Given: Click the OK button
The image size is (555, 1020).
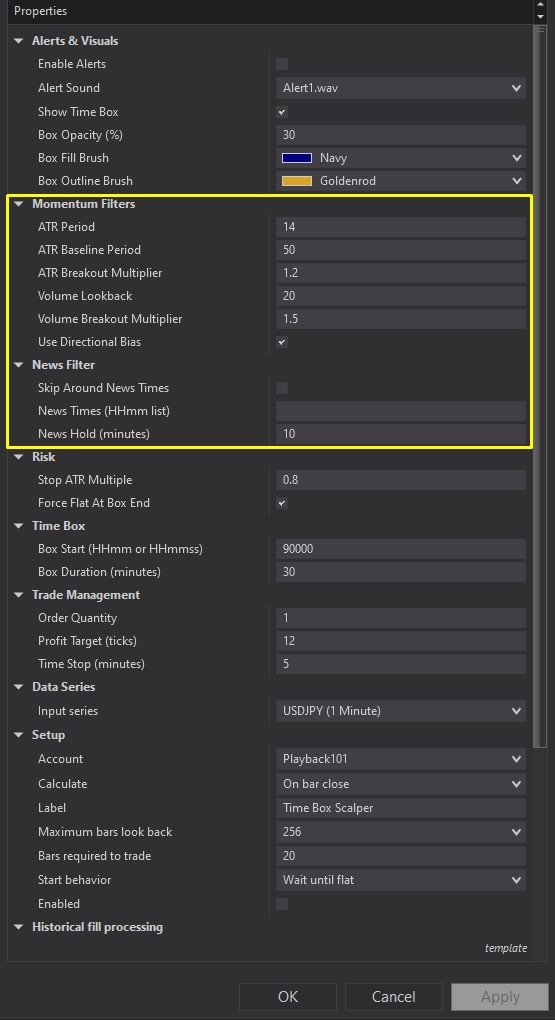Looking at the screenshot, I should 288,997.
